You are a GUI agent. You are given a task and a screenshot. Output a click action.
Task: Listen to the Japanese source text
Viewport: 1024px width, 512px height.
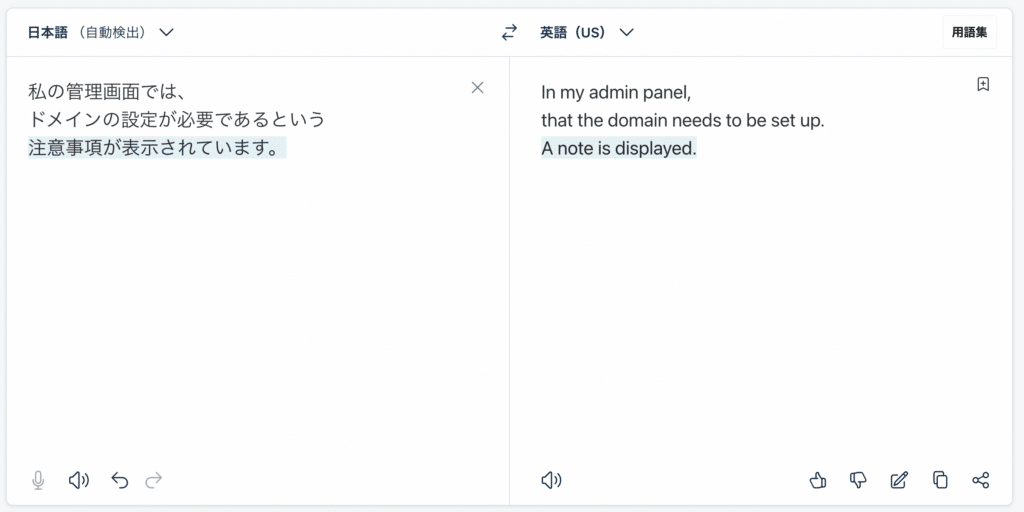coord(79,481)
